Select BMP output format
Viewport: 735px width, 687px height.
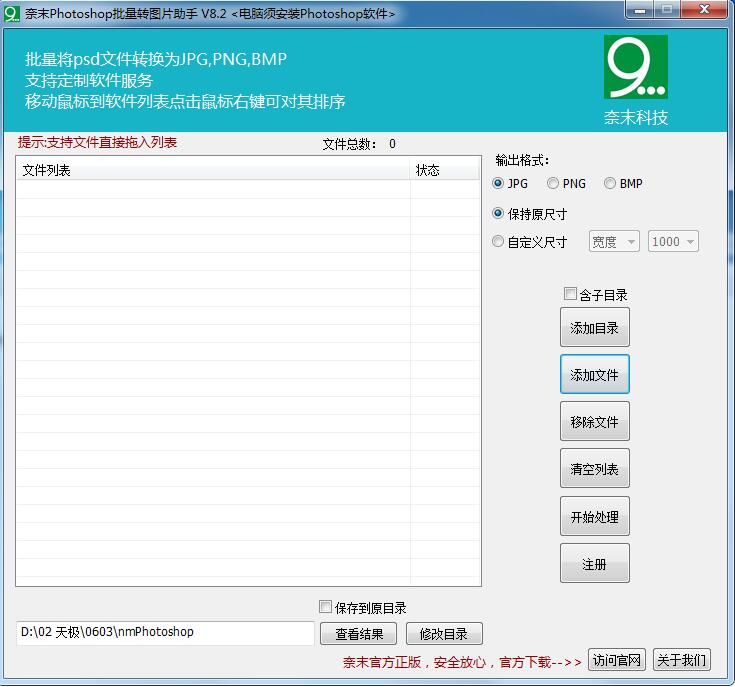click(610, 184)
